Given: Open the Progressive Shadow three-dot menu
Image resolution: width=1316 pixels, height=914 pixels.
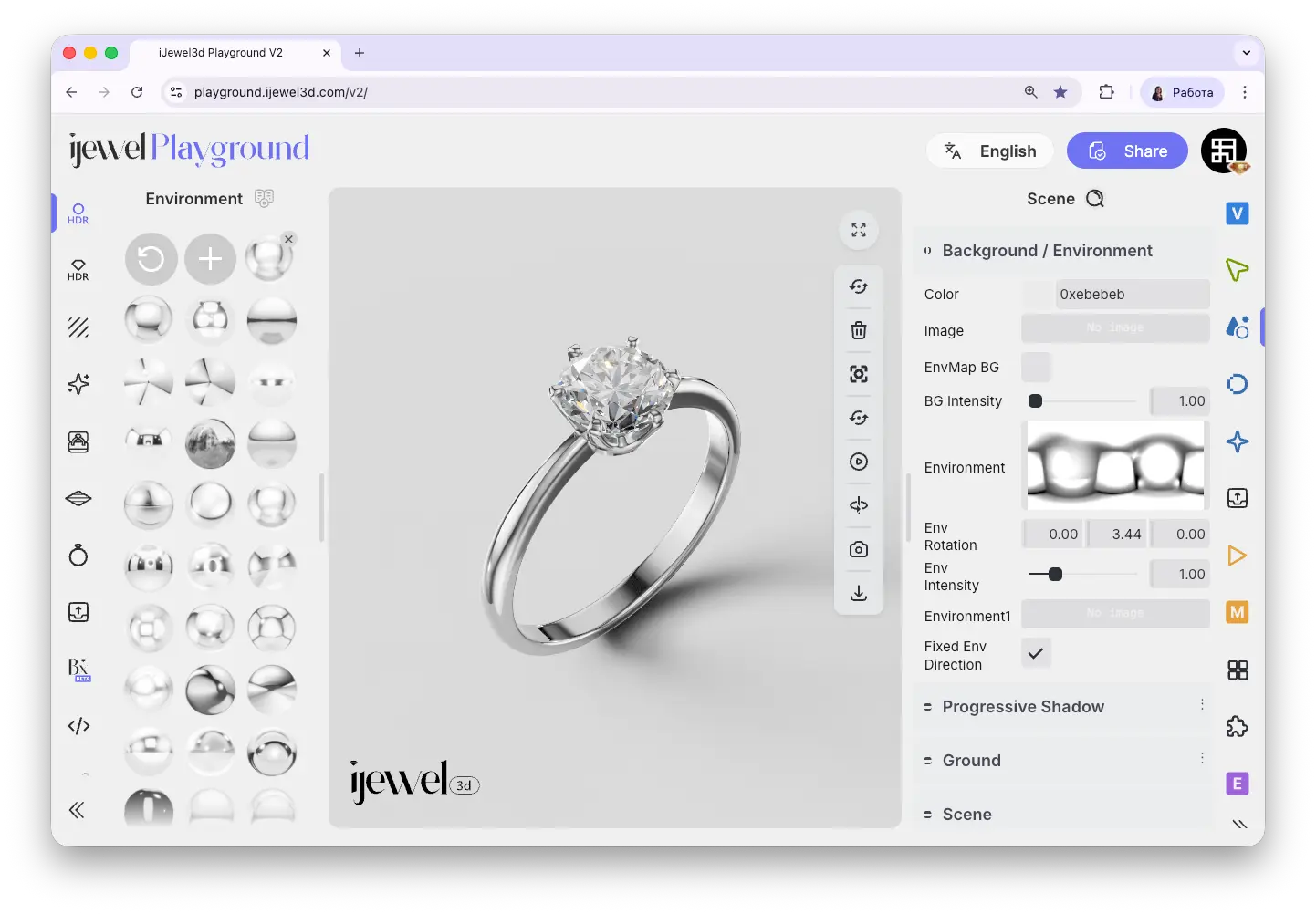Looking at the screenshot, I should point(1202,704).
